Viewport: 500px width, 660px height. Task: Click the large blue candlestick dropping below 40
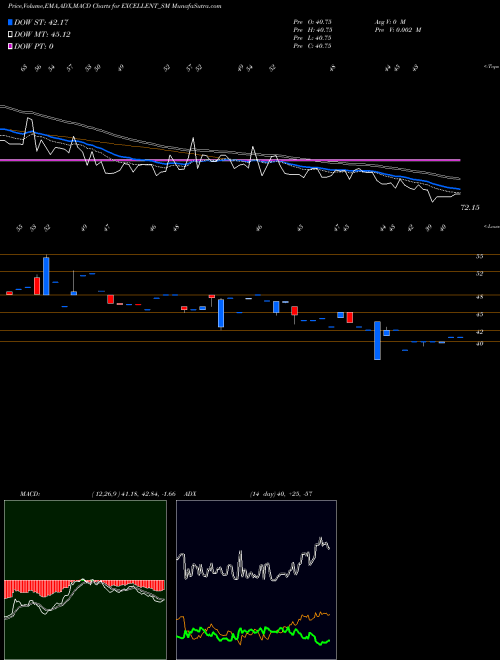378,340
